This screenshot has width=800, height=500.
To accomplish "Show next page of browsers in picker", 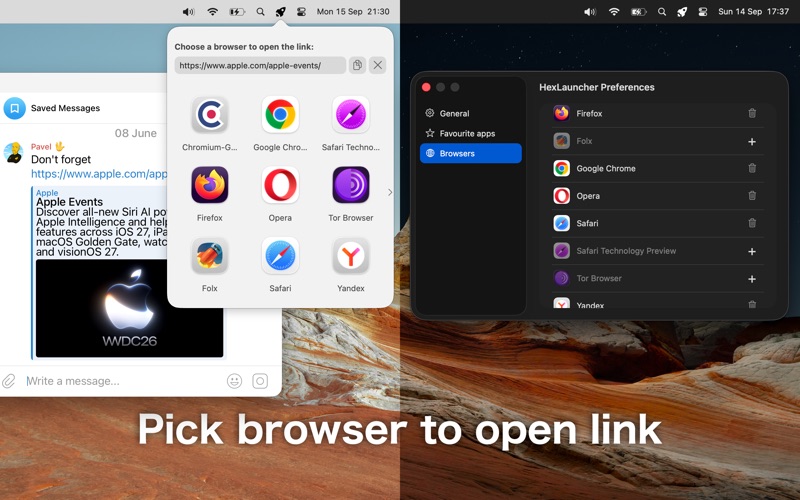I will (x=390, y=192).
